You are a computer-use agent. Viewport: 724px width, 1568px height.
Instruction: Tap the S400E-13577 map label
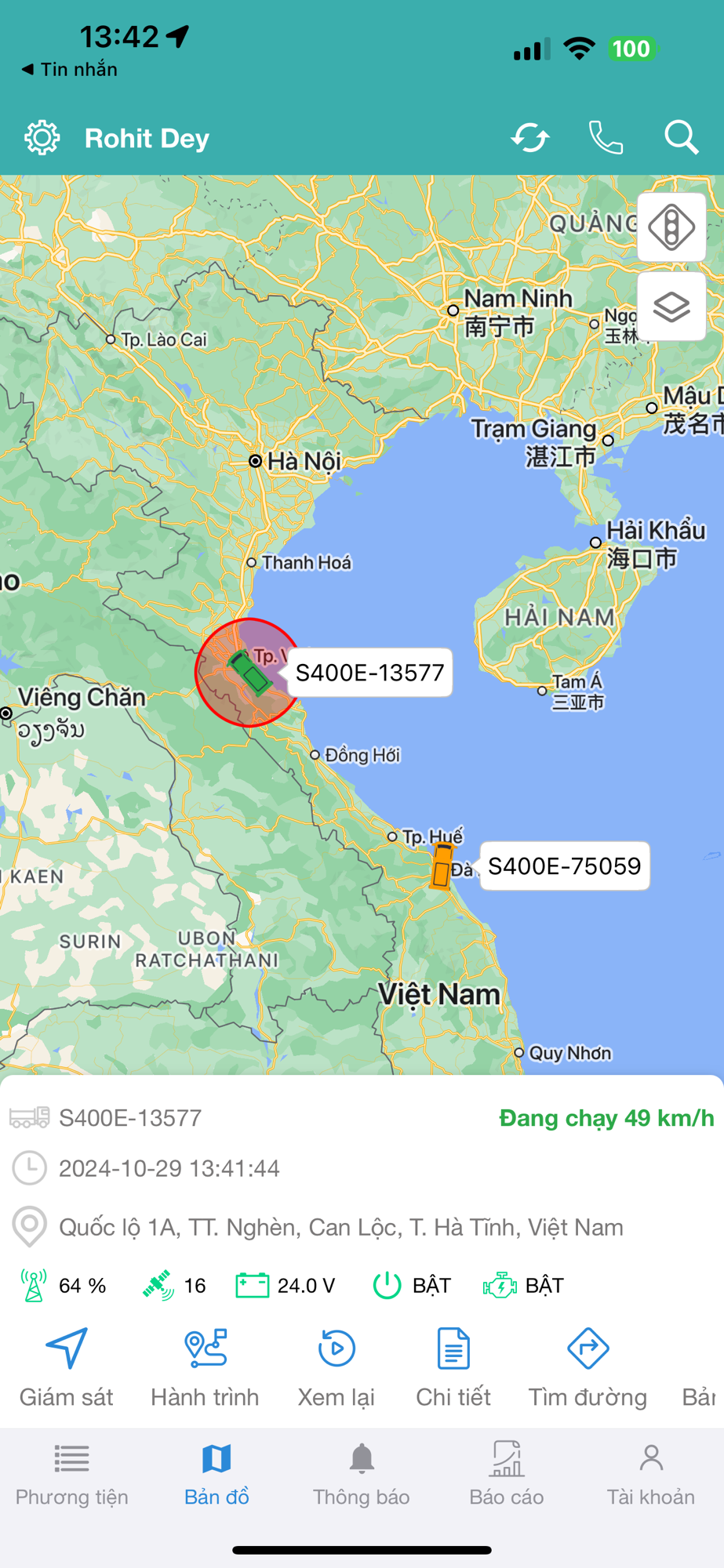[370, 673]
